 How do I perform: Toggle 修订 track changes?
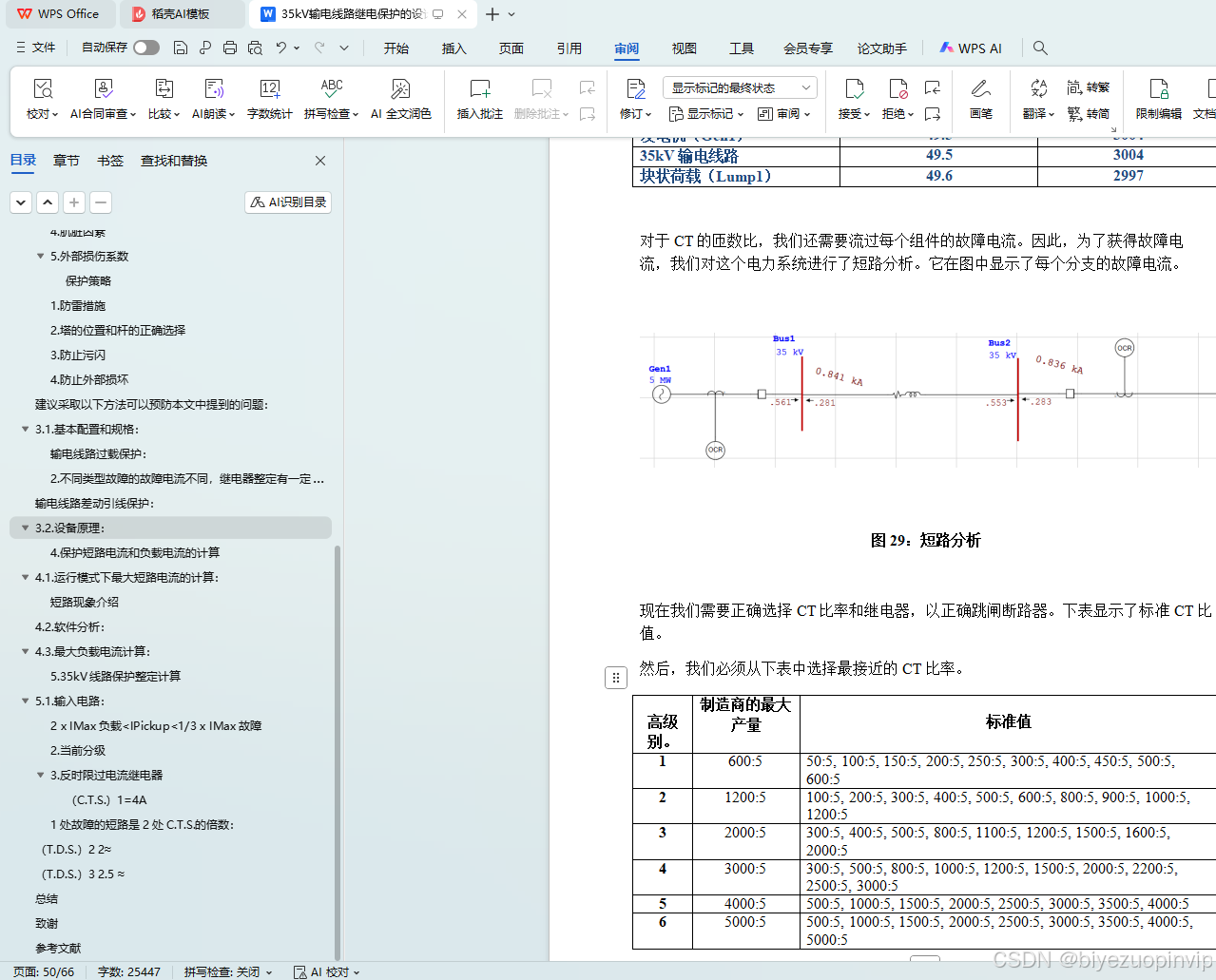[635, 100]
